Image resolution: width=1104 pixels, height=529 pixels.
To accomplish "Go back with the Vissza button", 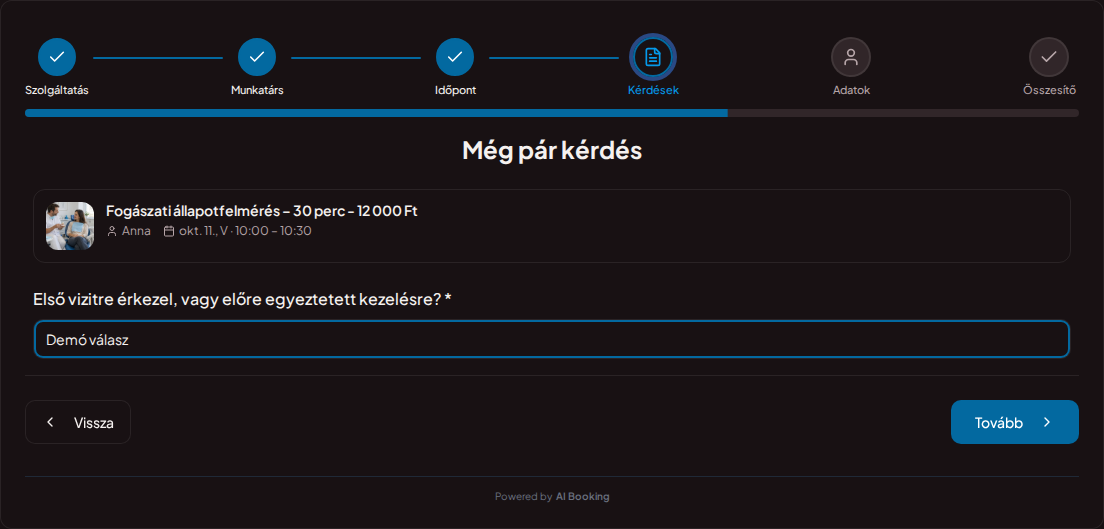I will 78,422.
